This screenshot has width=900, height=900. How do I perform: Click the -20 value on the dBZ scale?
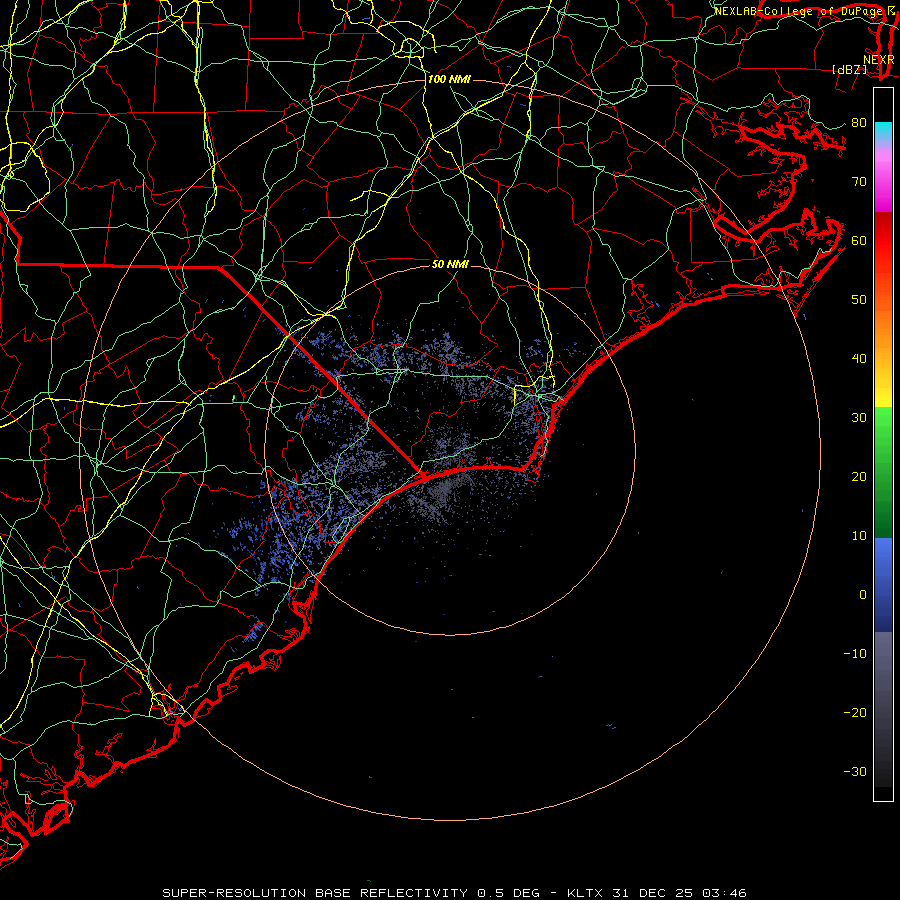click(855, 712)
